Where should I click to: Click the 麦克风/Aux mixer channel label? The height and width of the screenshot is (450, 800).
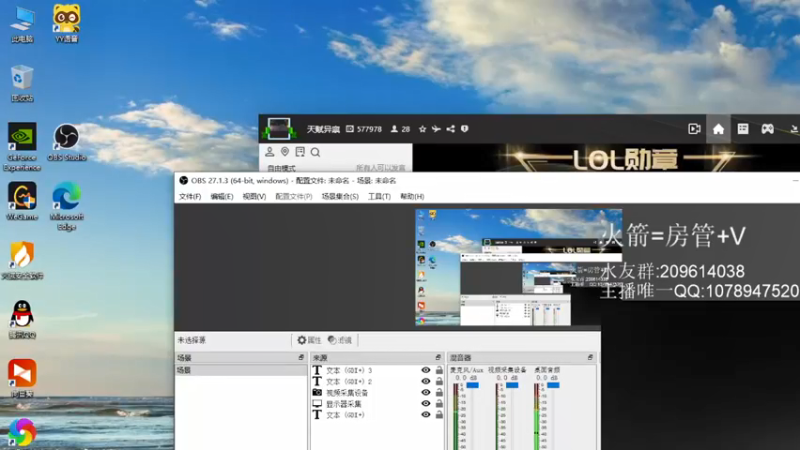(x=466, y=370)
